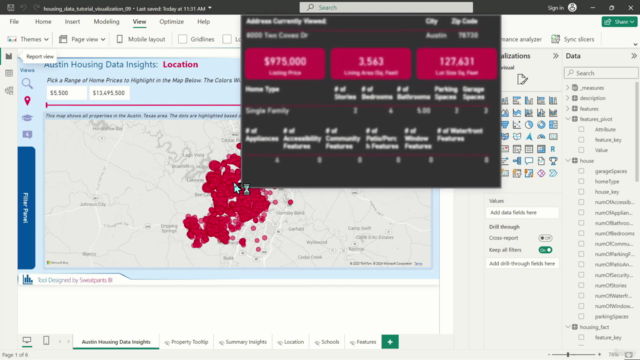Image resolution: width=640 pixels, height=360 pixels.
Task: Check the numOfStories field
Action: pos(581,285)
